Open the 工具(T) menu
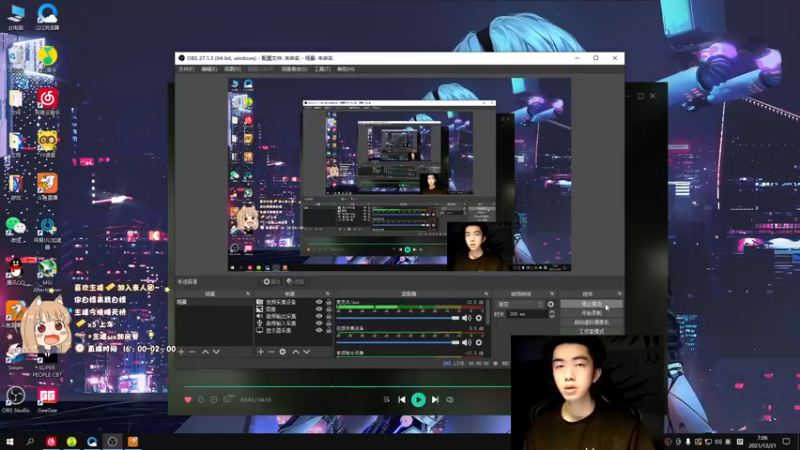The height and width of the screenshot is (450, 800). 322,69
